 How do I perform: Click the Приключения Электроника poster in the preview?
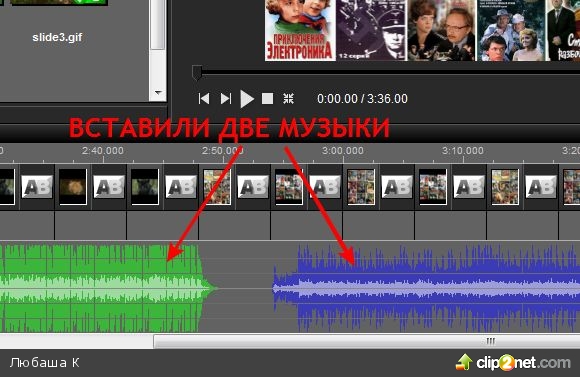(300, 30)
